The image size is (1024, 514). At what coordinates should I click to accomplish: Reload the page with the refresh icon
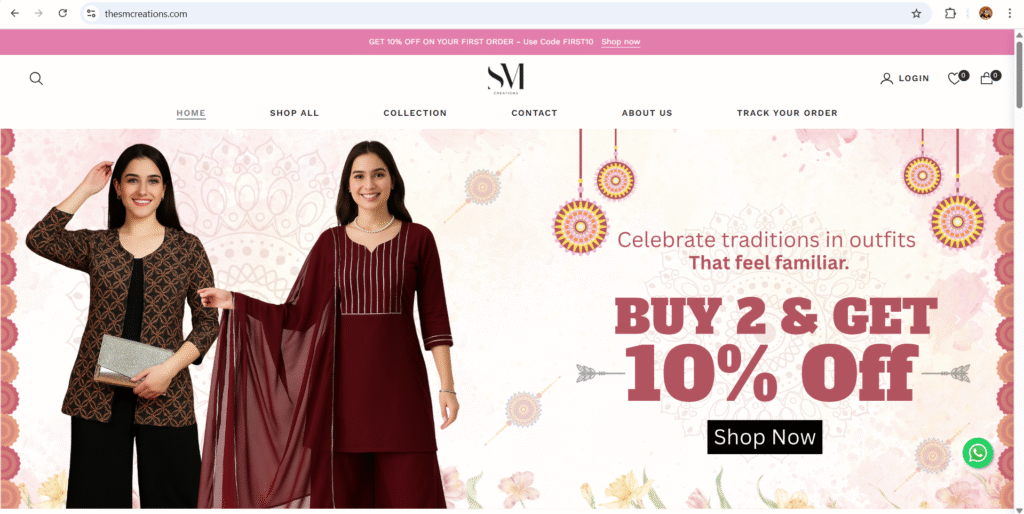point(63,13)
